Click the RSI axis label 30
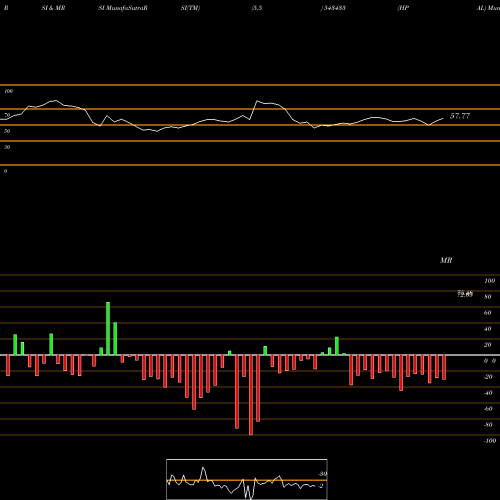Viewport: 500px width, 500px height. pos(7,147)
